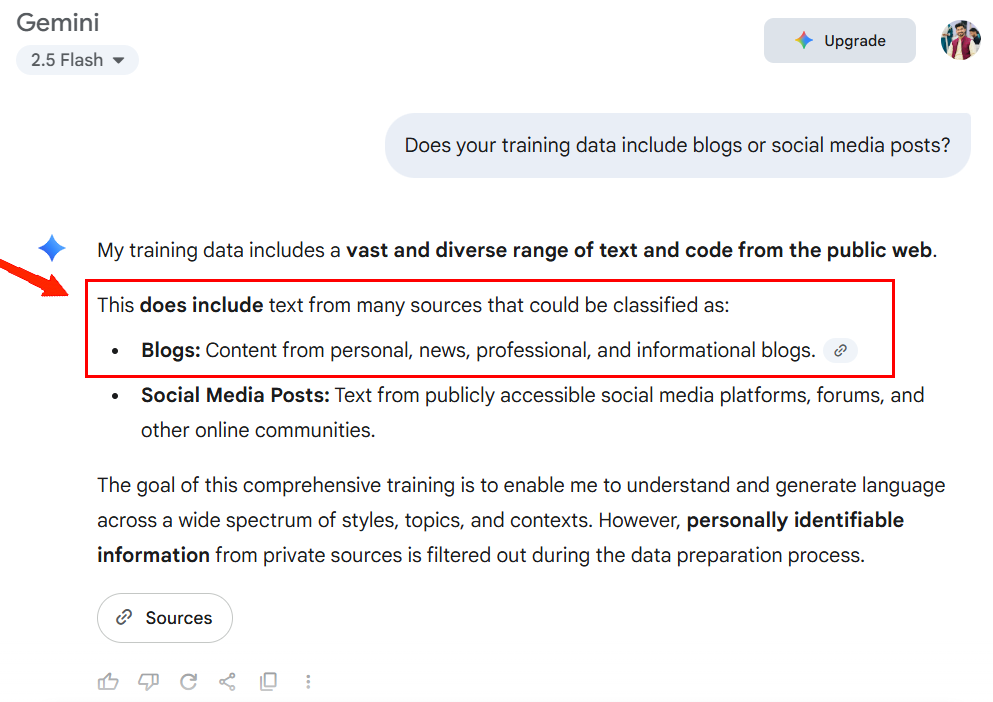Open the Sources panel
This screenshot has width=993, height=702.
[x=164, y=618]
